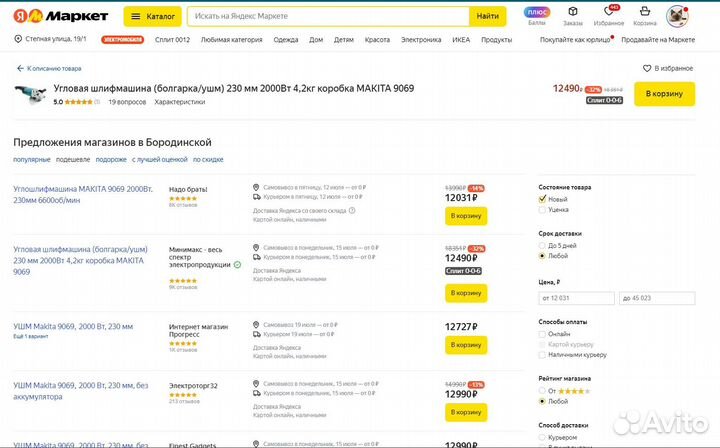720x448 pixels.
Task: Open the Дом category
Action: pos(316,40)
